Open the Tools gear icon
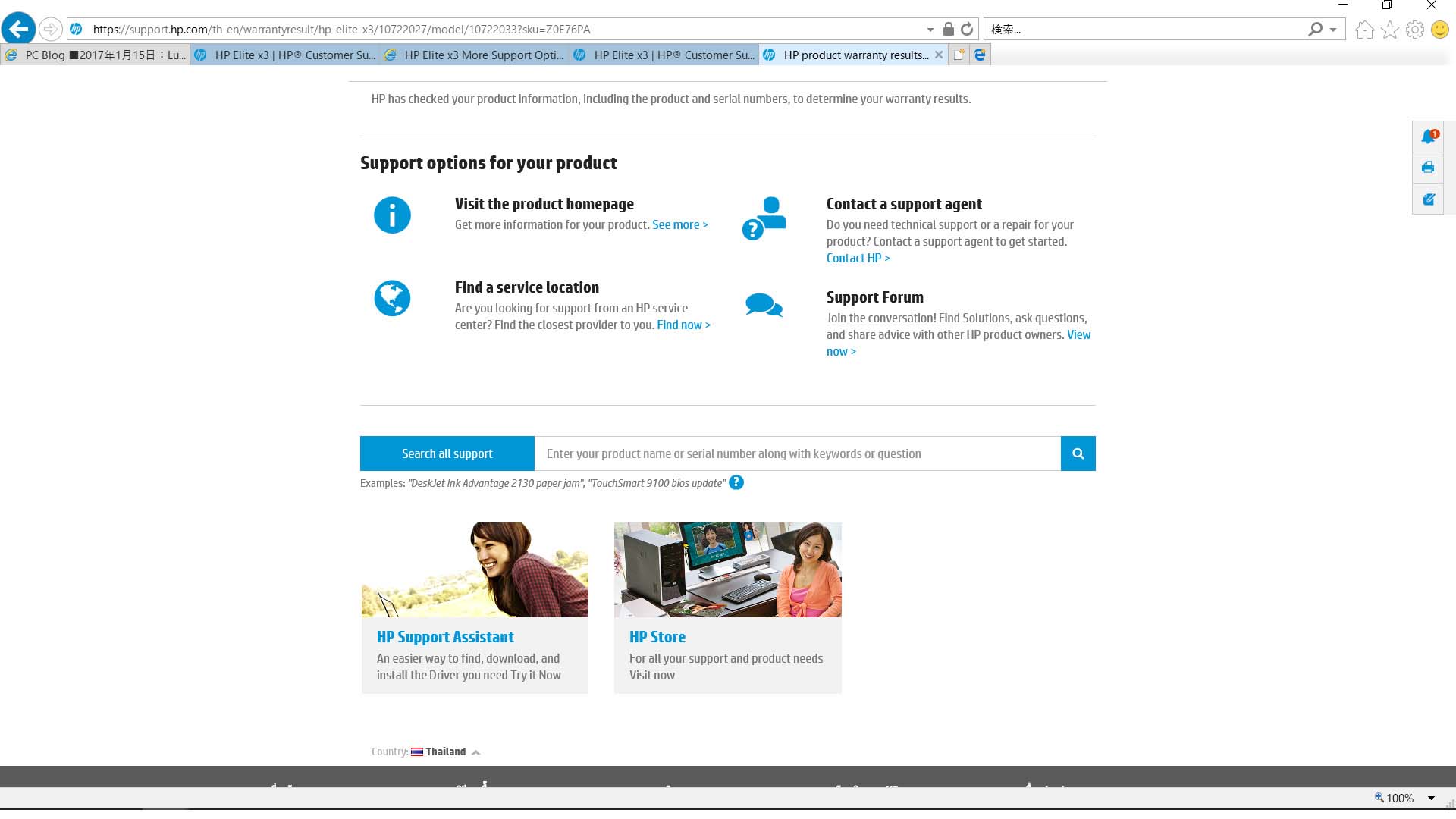The width and height of the screenshot is (1456, 819). point(1414,30)
